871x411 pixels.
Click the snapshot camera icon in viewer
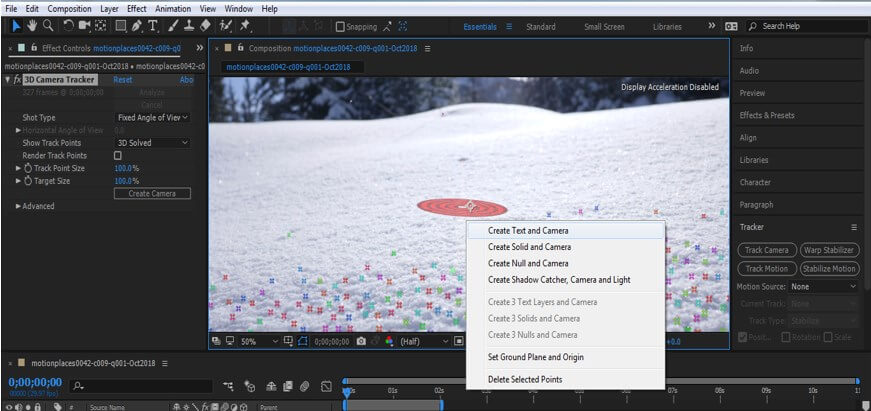[361, 341]
